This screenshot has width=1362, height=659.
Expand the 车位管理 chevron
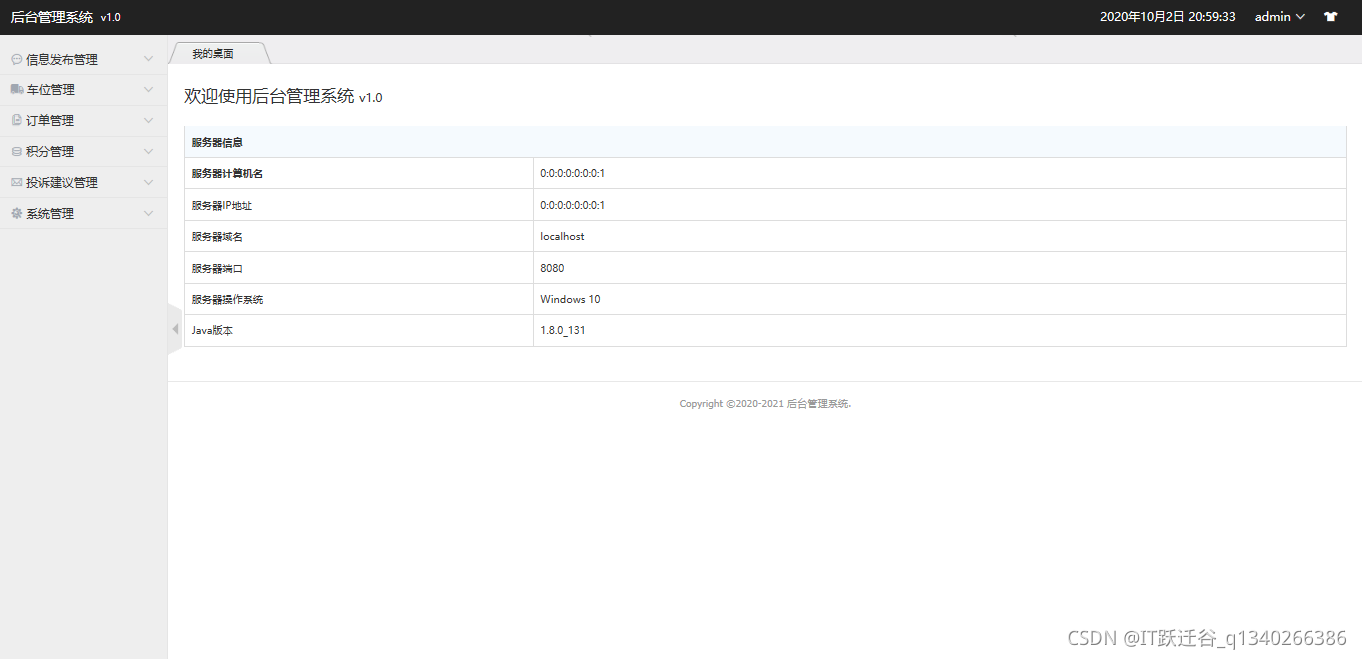click(x=148, y=90)
